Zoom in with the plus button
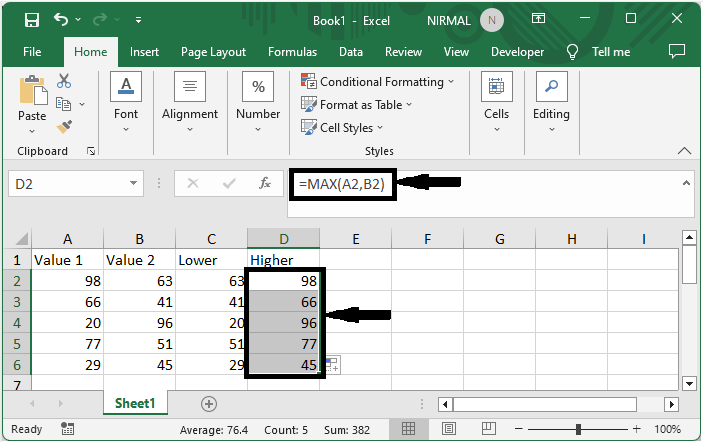Image resolution: width=703 pixels, height=442 pixels. 637,429
